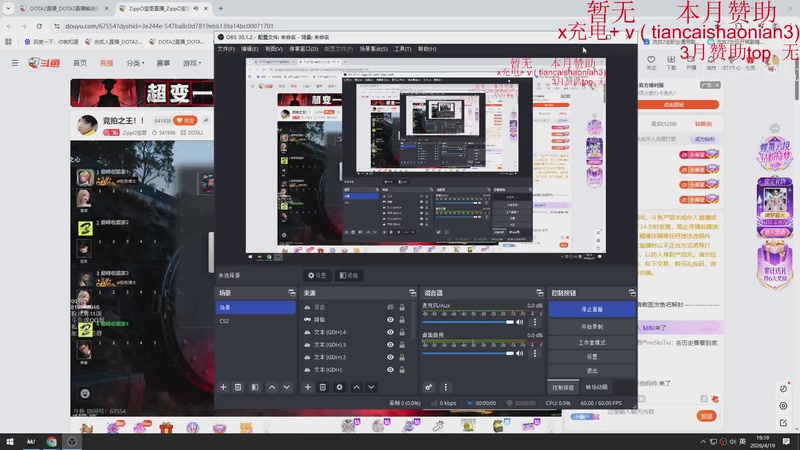Reload the Douyu page in Chrome

(39, 26)
